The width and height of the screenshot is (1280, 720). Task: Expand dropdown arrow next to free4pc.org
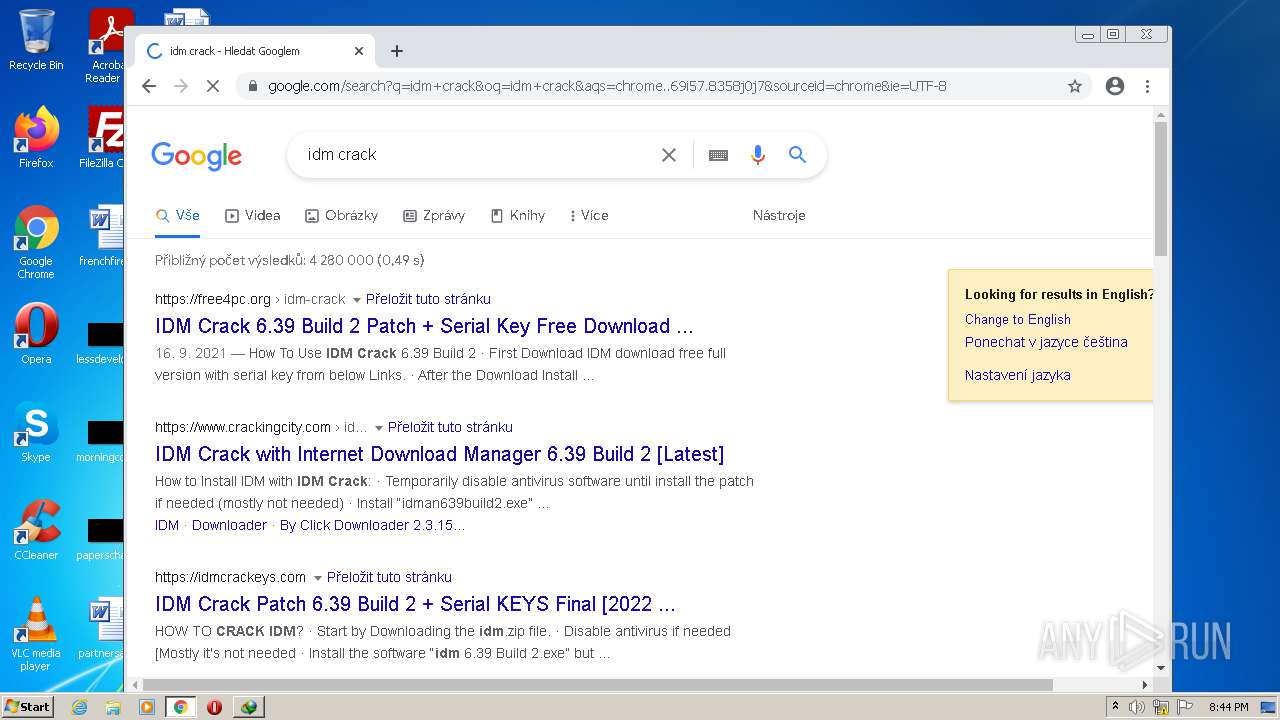(356, 300)
